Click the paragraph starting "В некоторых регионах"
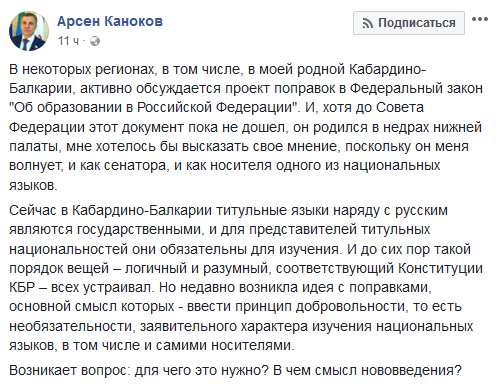 [246, 127]
